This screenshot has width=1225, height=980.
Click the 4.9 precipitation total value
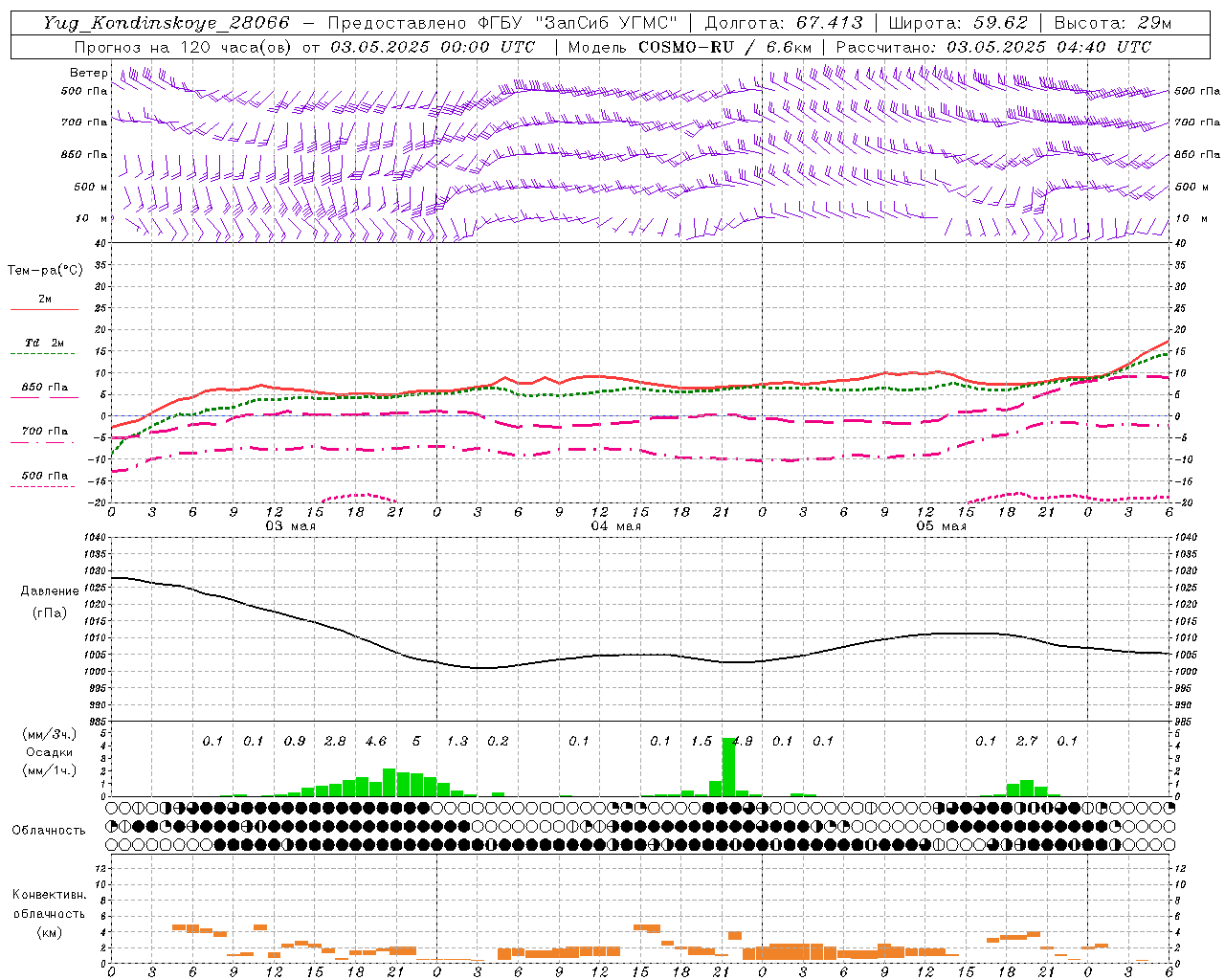(743, 741)
